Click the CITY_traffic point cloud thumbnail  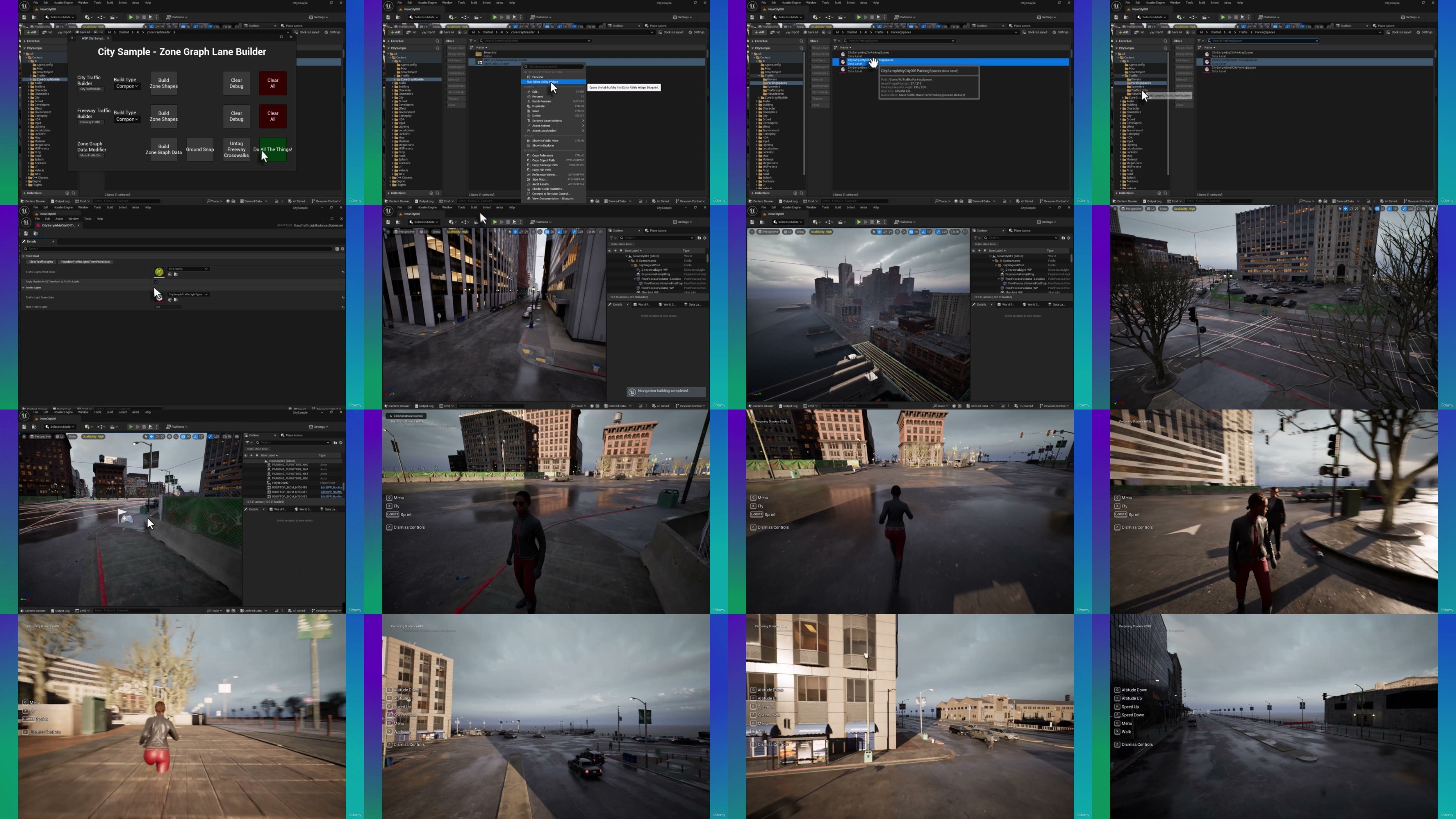[x=159, y=272]
